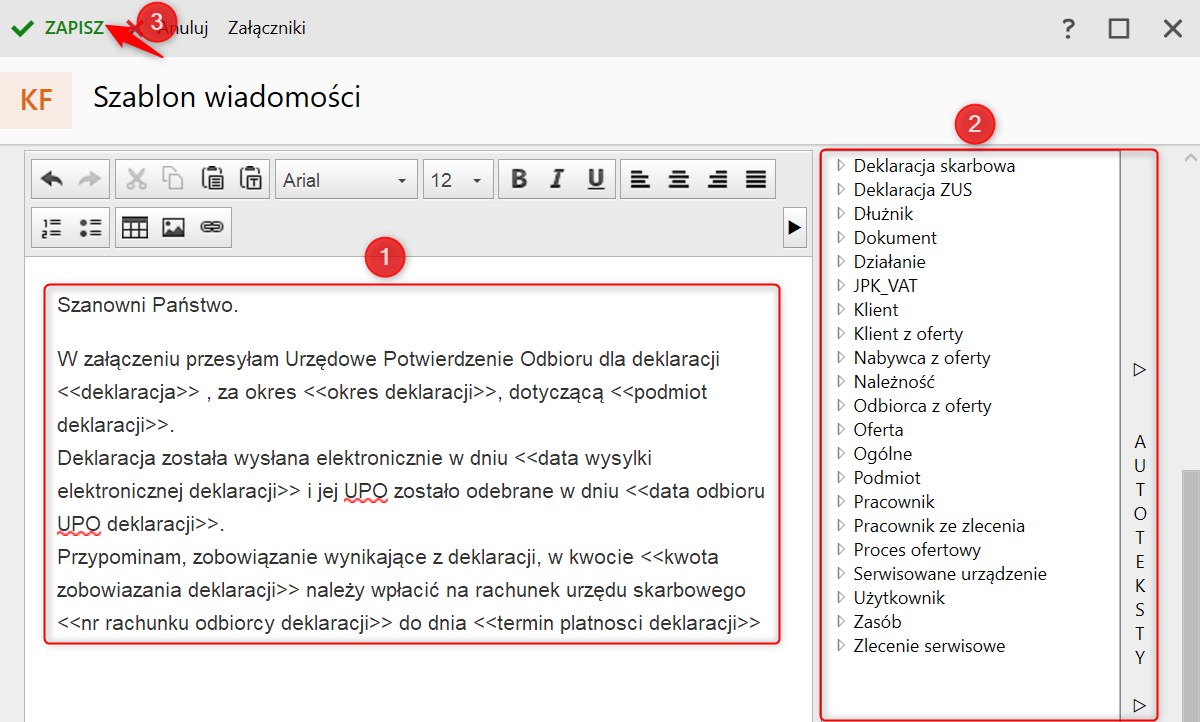Align text to the right
Viewport: 1200px width, 722px height.
click(x=717, y=180)
